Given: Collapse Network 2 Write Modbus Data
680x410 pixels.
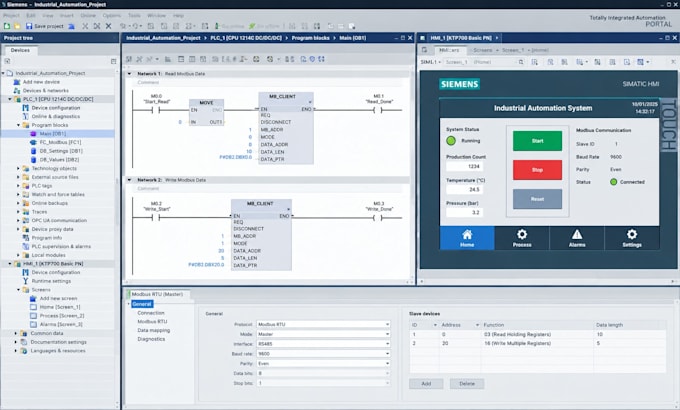Looking at the screenshot, I should 129,180.
